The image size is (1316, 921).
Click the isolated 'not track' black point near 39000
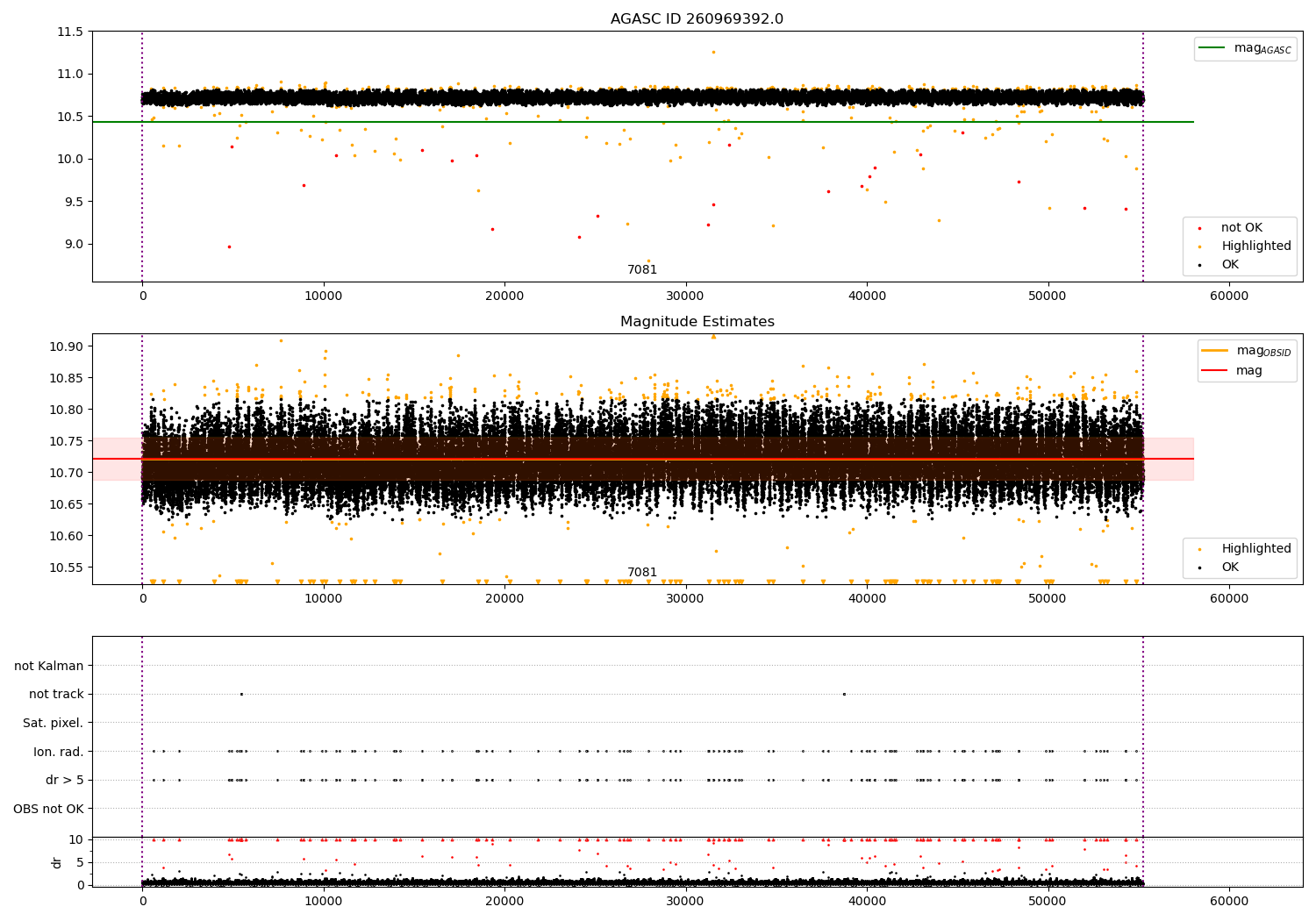844,694
